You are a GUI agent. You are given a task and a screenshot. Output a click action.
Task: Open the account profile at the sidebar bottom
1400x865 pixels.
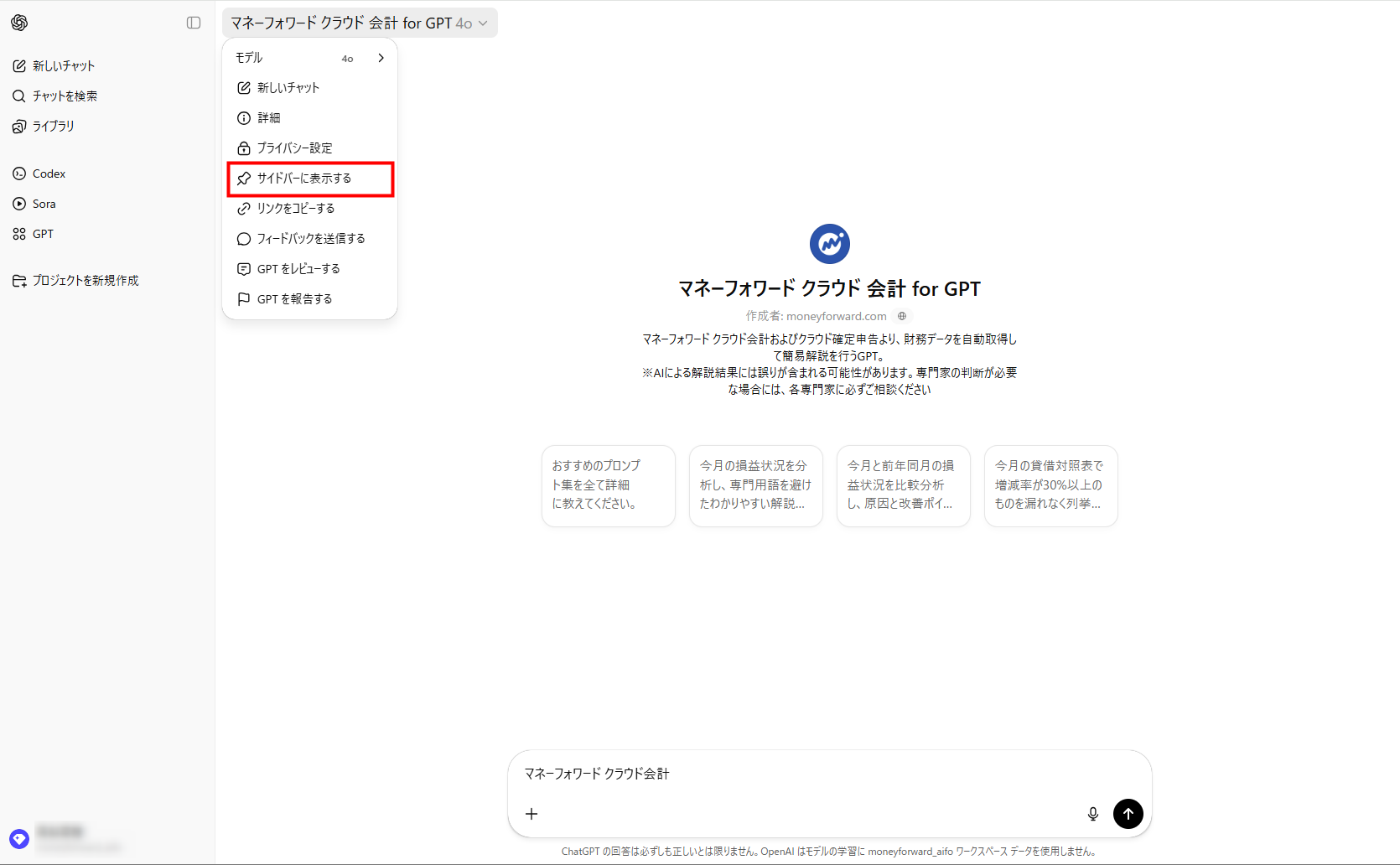click(x=107, y=838)
